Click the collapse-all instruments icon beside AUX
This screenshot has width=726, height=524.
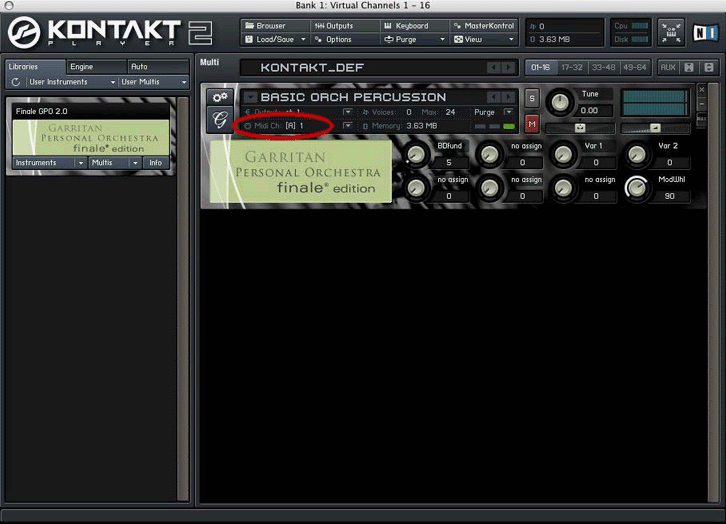click(689, 68)
